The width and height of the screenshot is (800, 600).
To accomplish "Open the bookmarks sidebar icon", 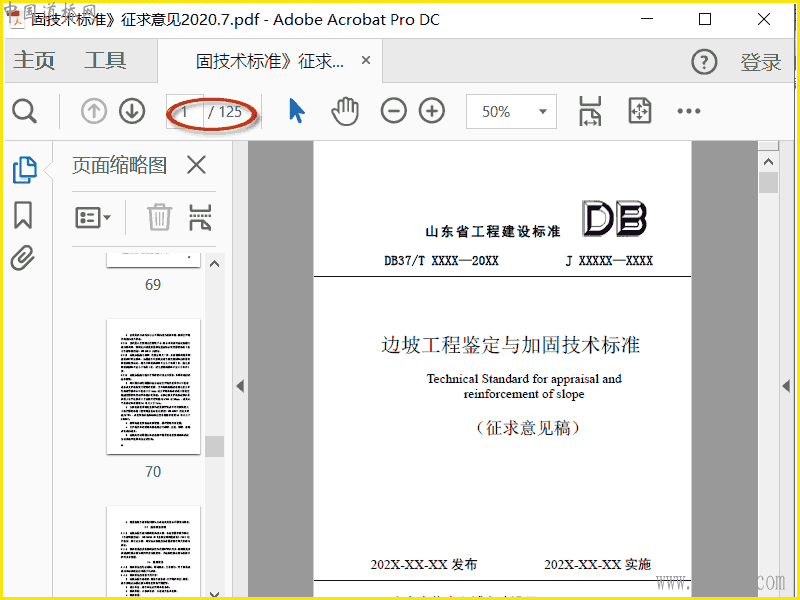I will 23,215.
